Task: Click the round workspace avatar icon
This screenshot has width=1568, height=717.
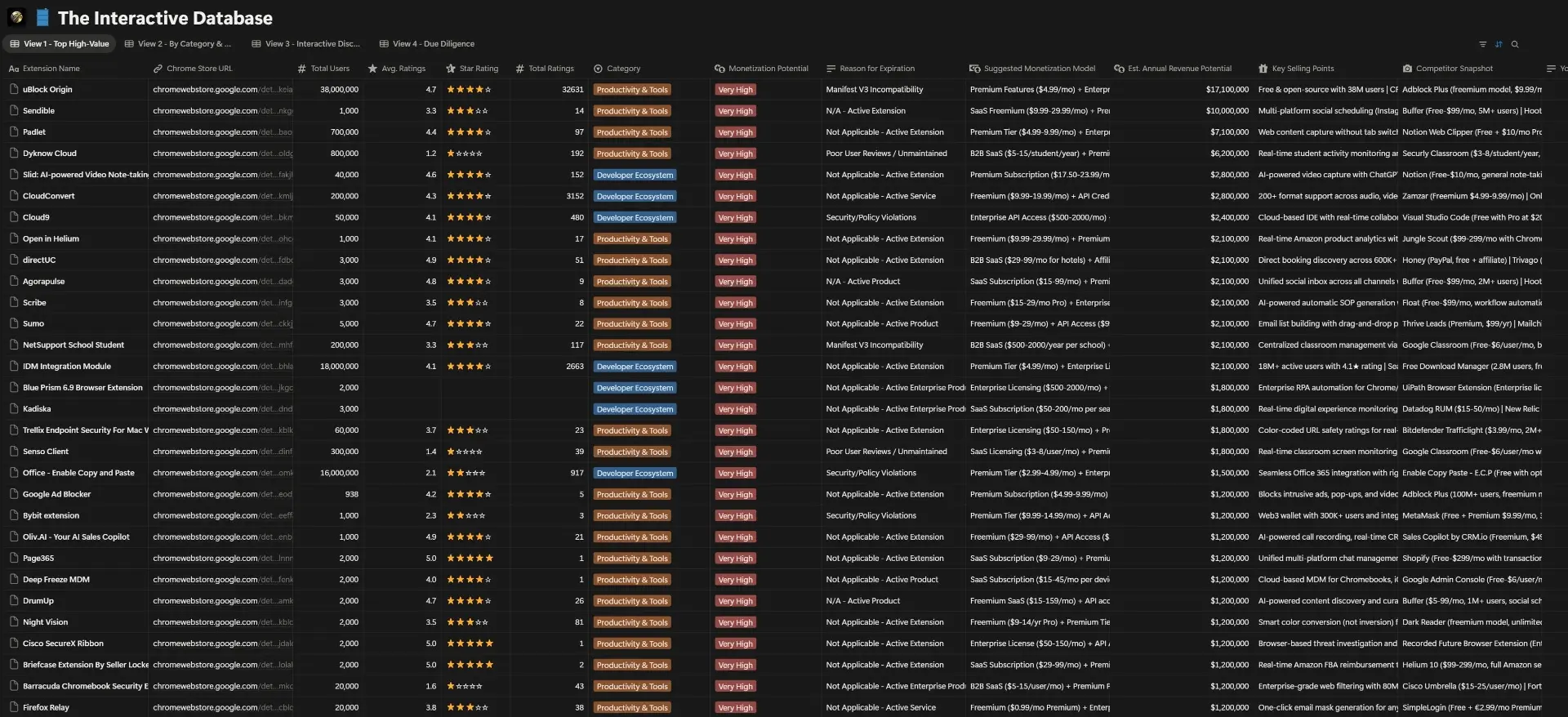Action: point(16,17)
